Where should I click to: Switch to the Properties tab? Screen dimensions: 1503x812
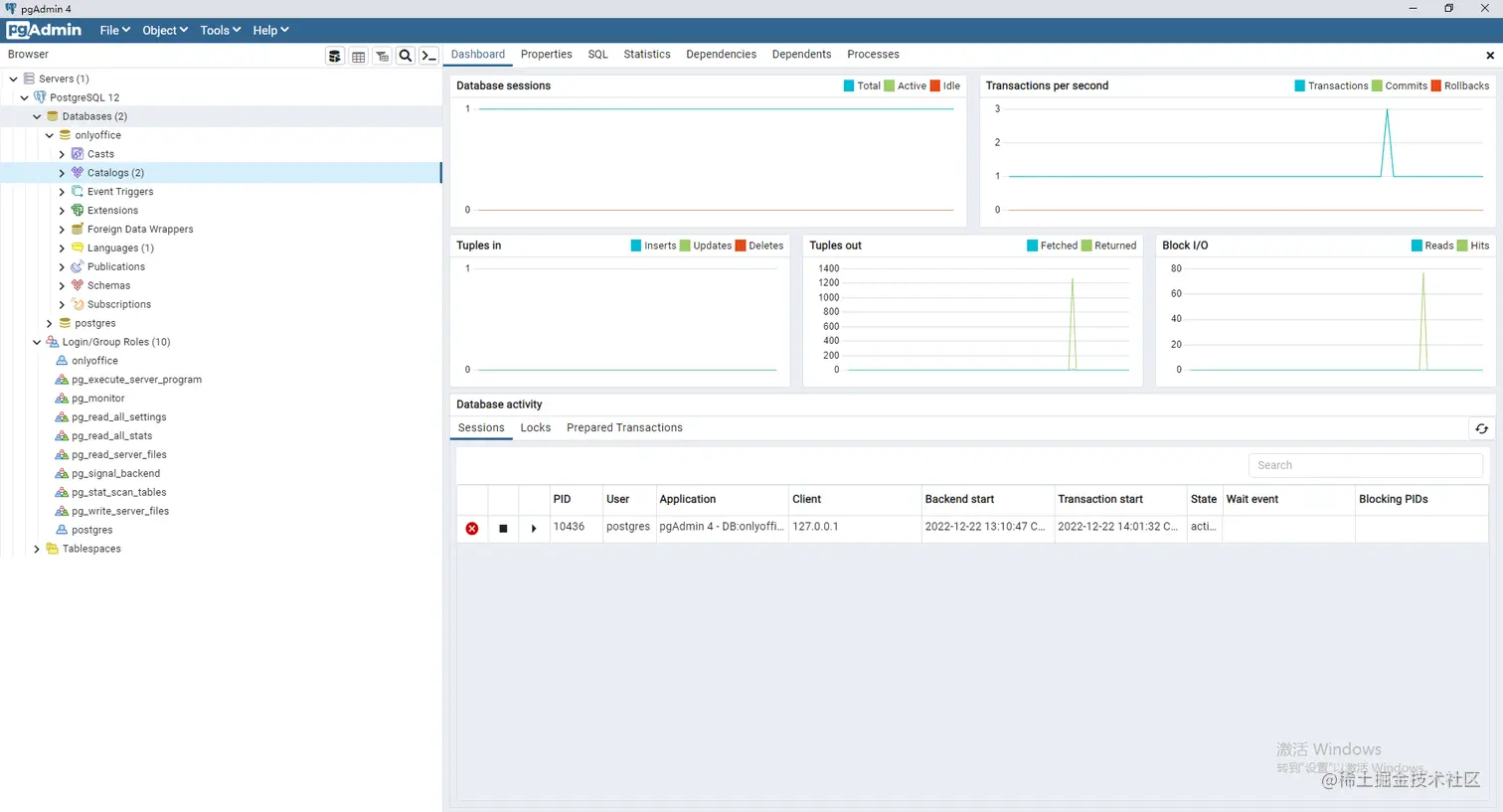[547, 55]
